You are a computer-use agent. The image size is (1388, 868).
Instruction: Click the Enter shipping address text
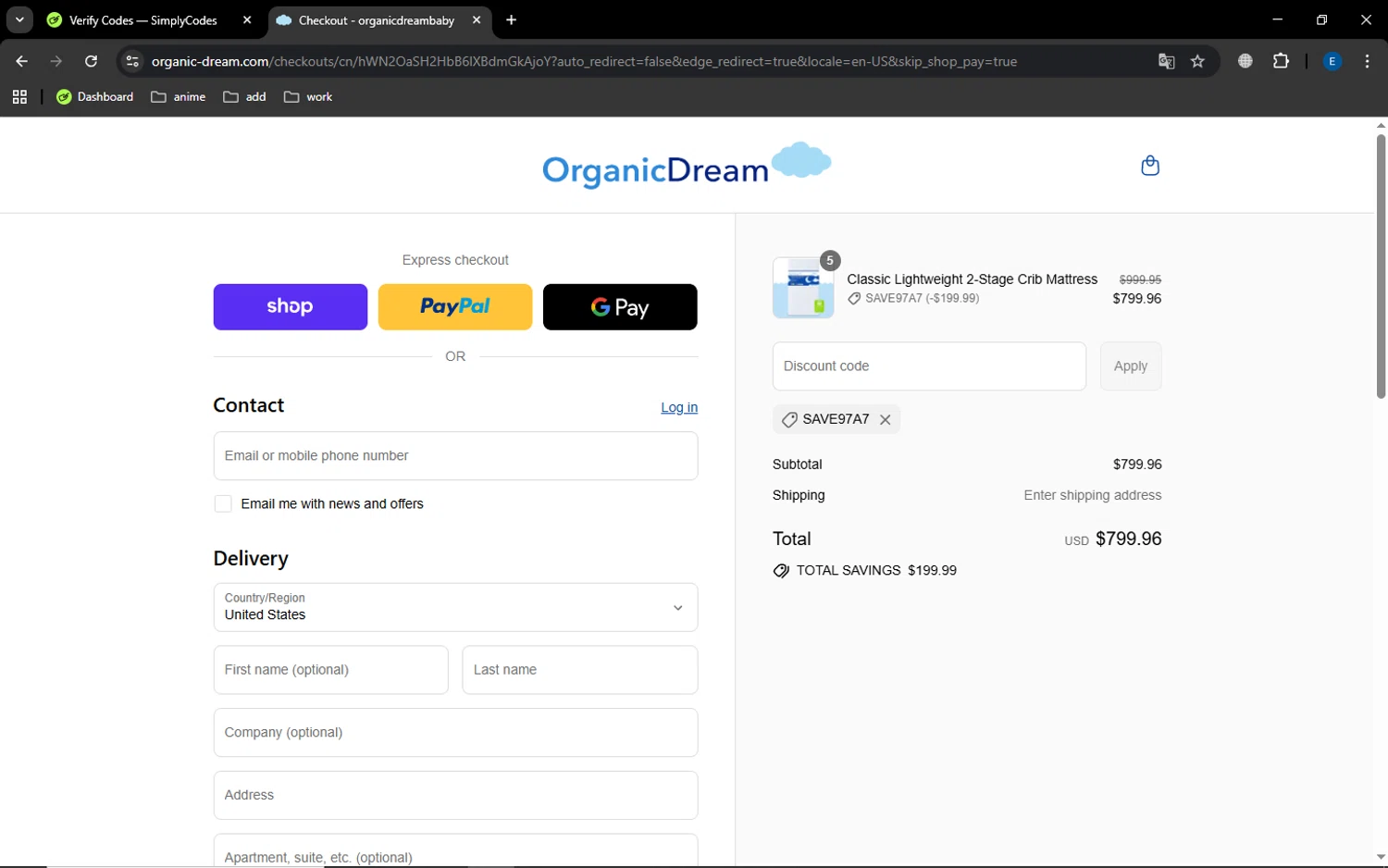pyautogui.click(x=1092, y=495)
